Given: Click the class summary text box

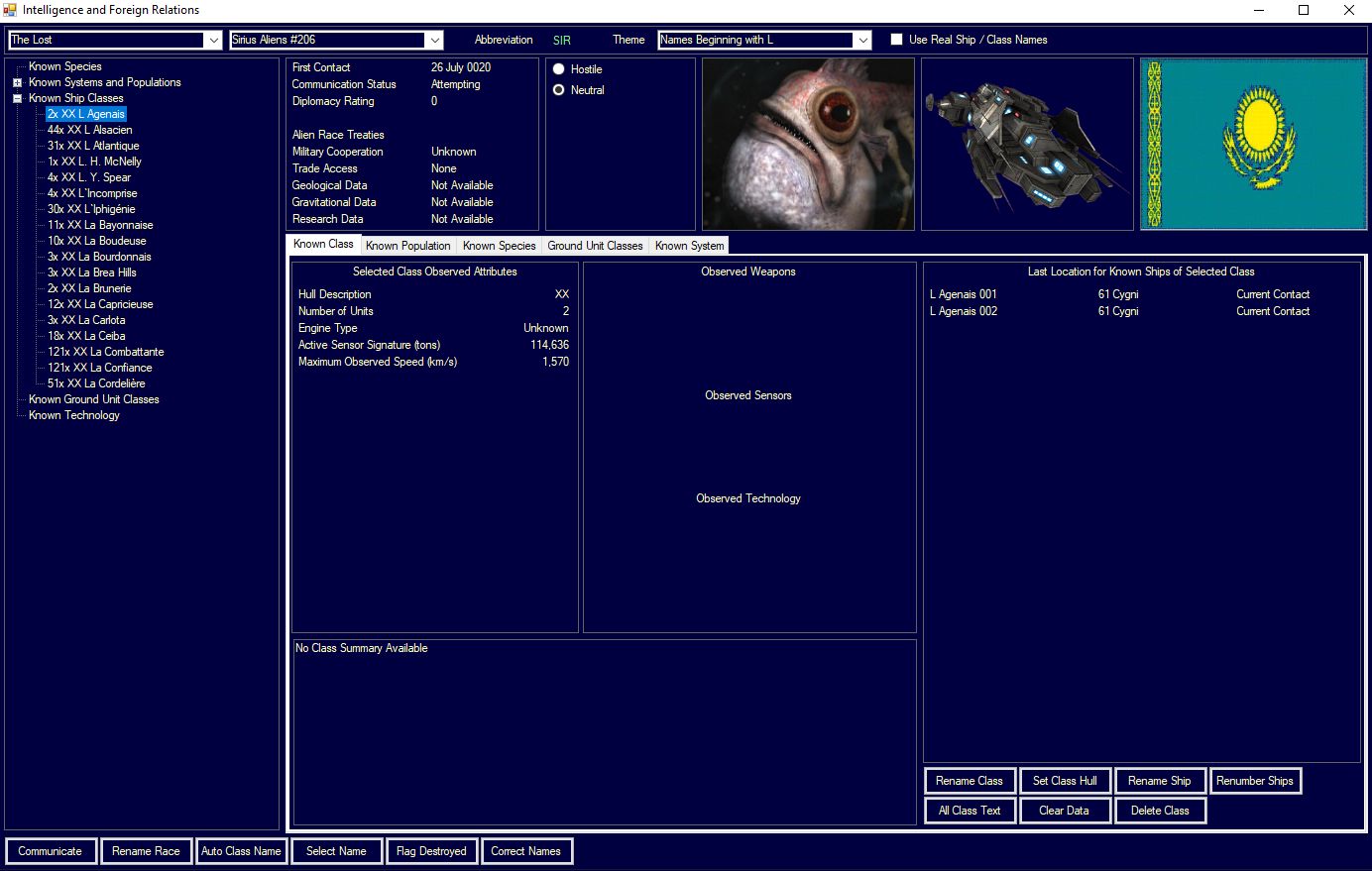Looking at the screenshot, I should pos(604,731).
